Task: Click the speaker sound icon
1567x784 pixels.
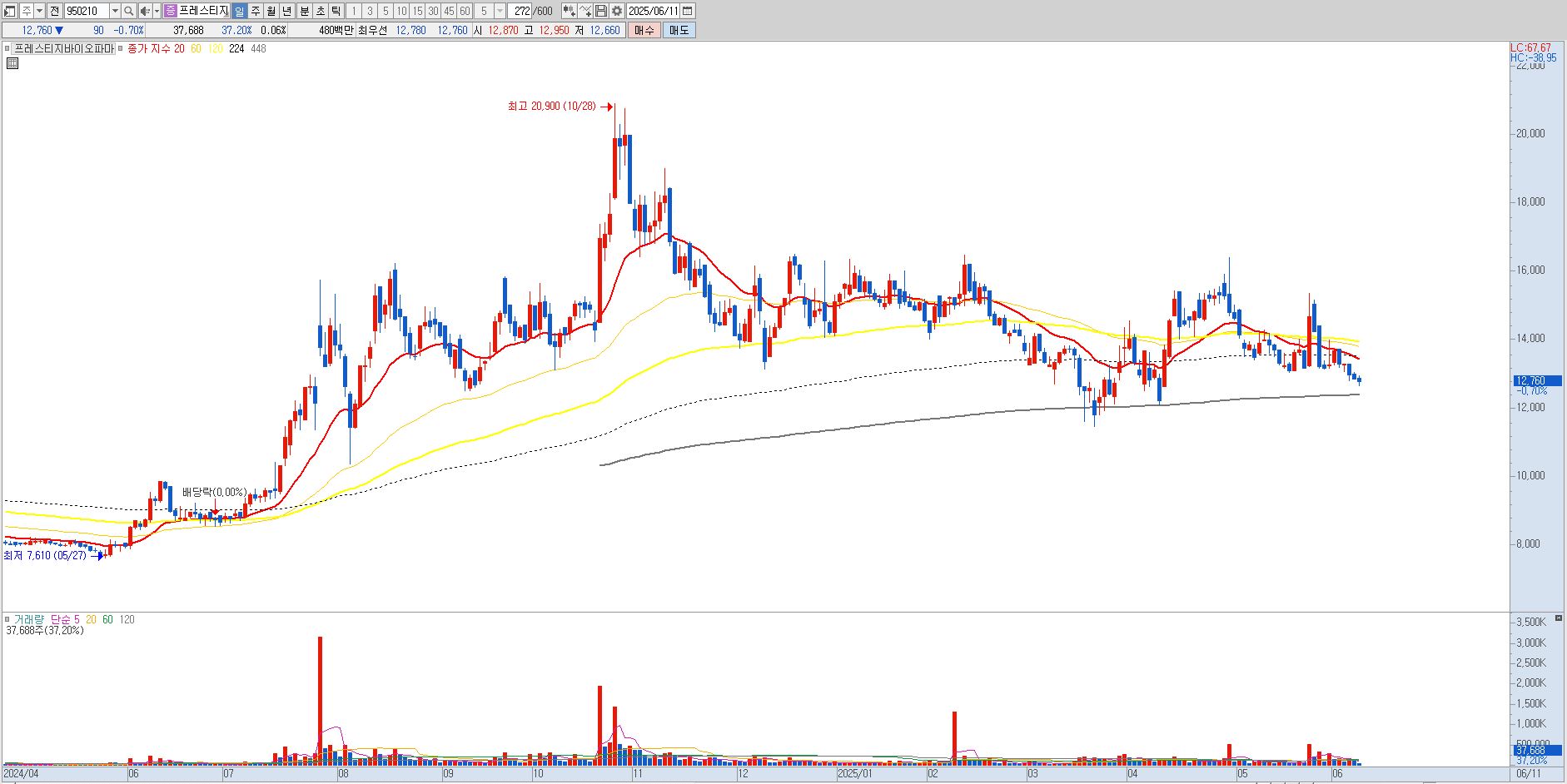Action: point(145,11)
